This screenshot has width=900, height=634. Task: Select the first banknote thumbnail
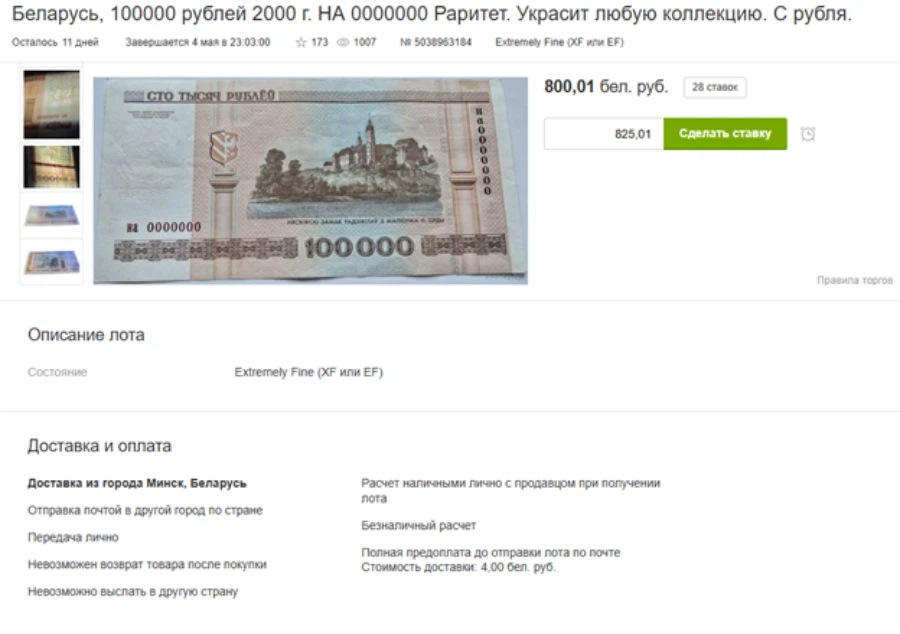52,104
